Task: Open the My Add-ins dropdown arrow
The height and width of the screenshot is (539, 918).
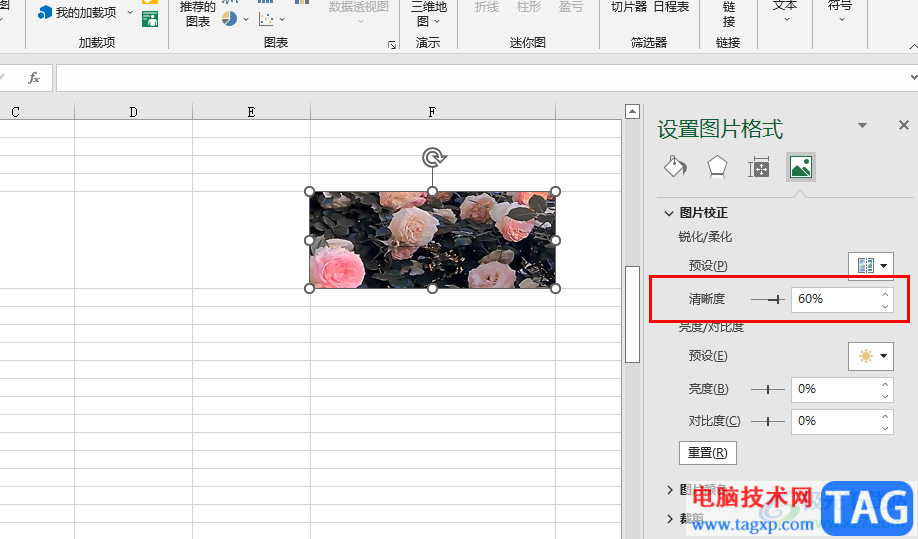Action: (130, 12)
